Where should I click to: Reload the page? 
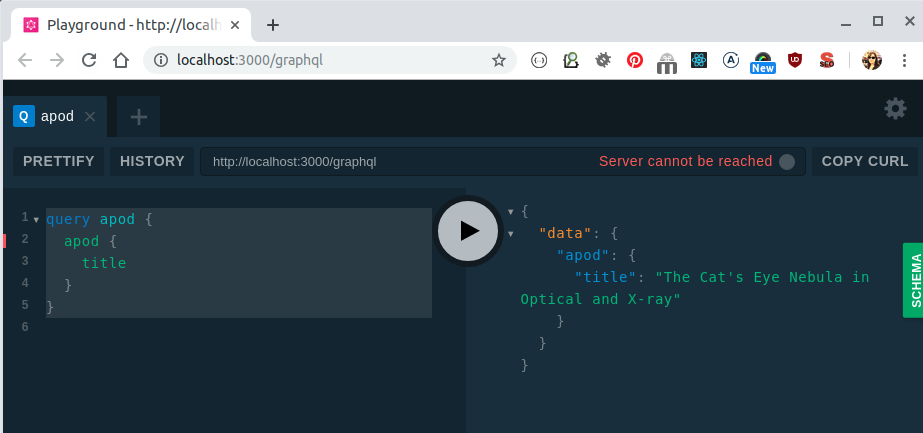(x=89, y=60)
